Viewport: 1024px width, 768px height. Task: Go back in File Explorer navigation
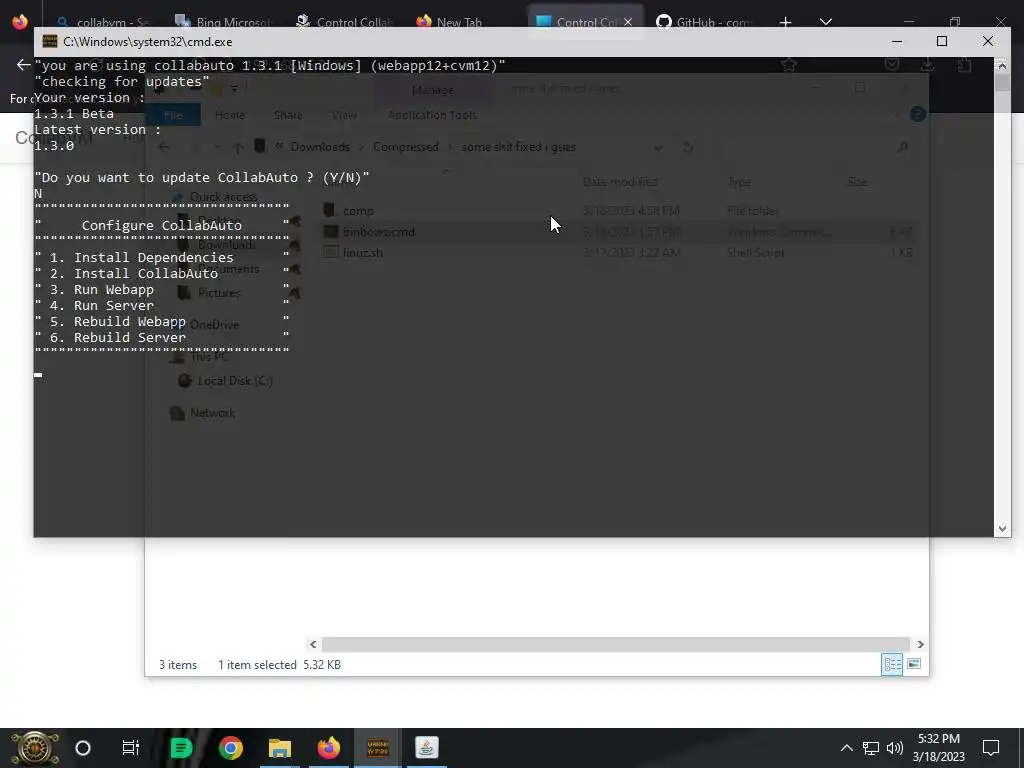point(163,148)
